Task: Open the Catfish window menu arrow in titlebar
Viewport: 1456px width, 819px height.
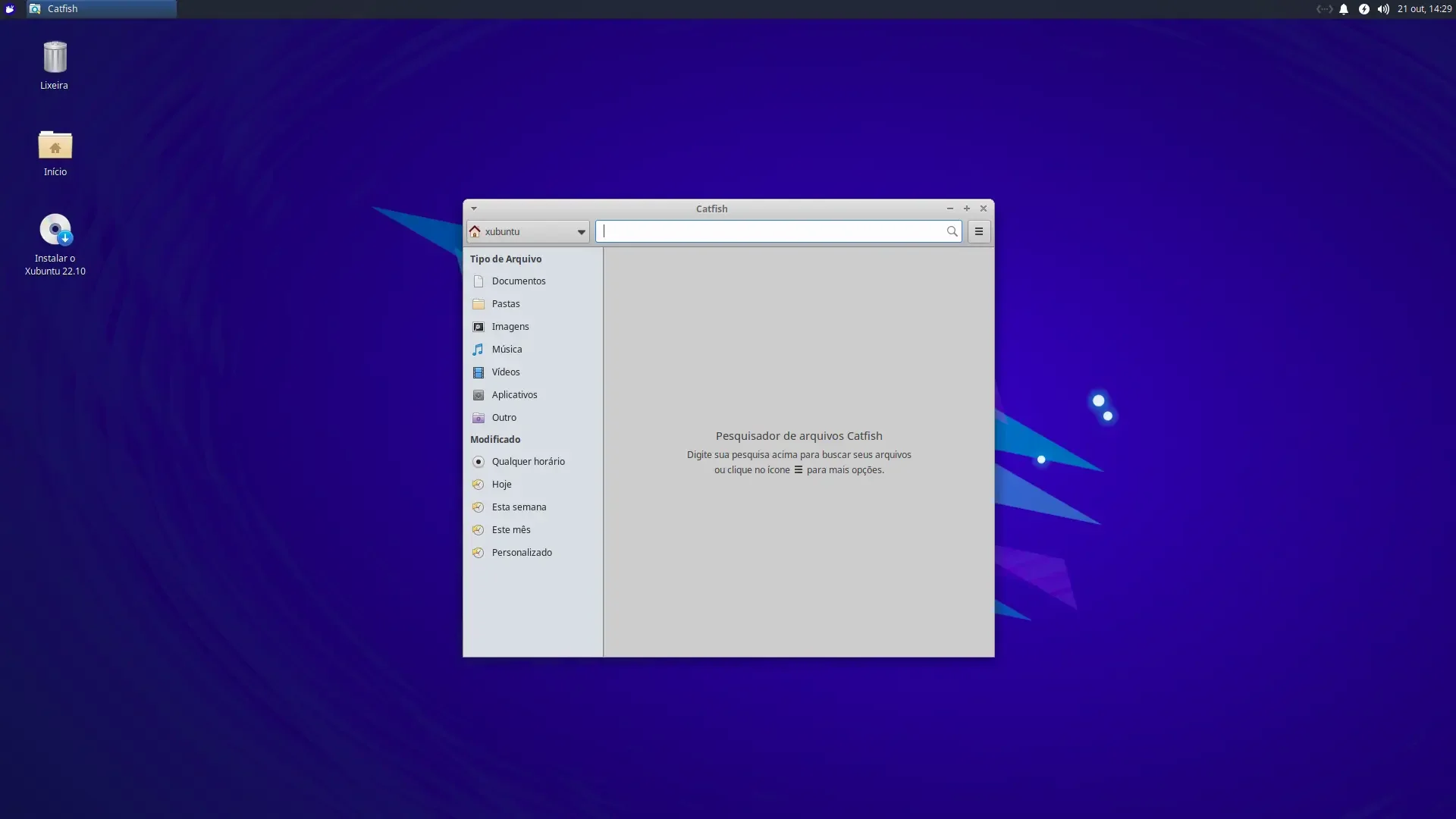Action: point(474,209)
